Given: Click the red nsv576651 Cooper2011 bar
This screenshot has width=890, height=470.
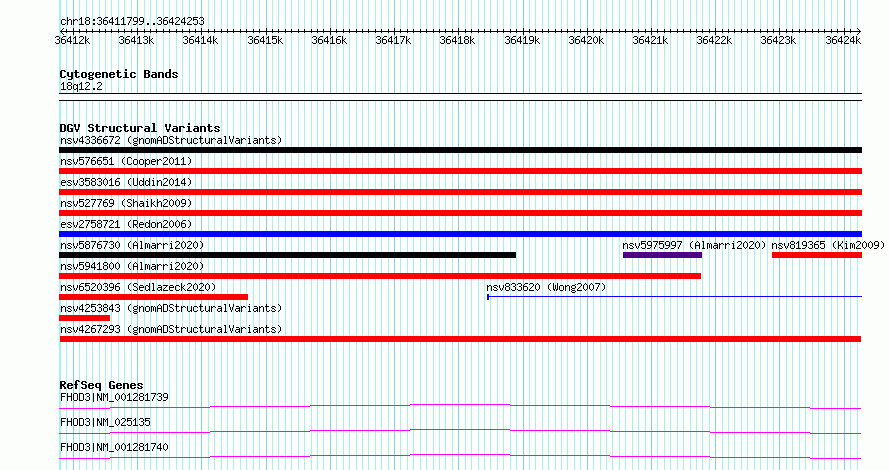Looking at the screenshot, I should click(460, 171).
